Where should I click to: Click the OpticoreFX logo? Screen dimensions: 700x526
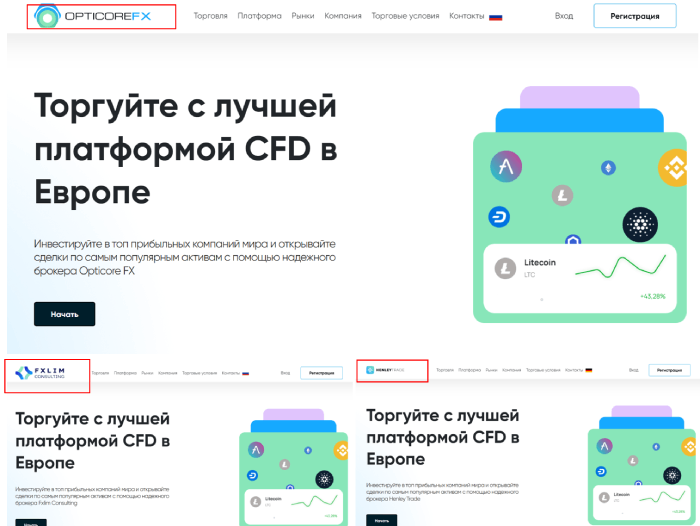tap(93, 16)
